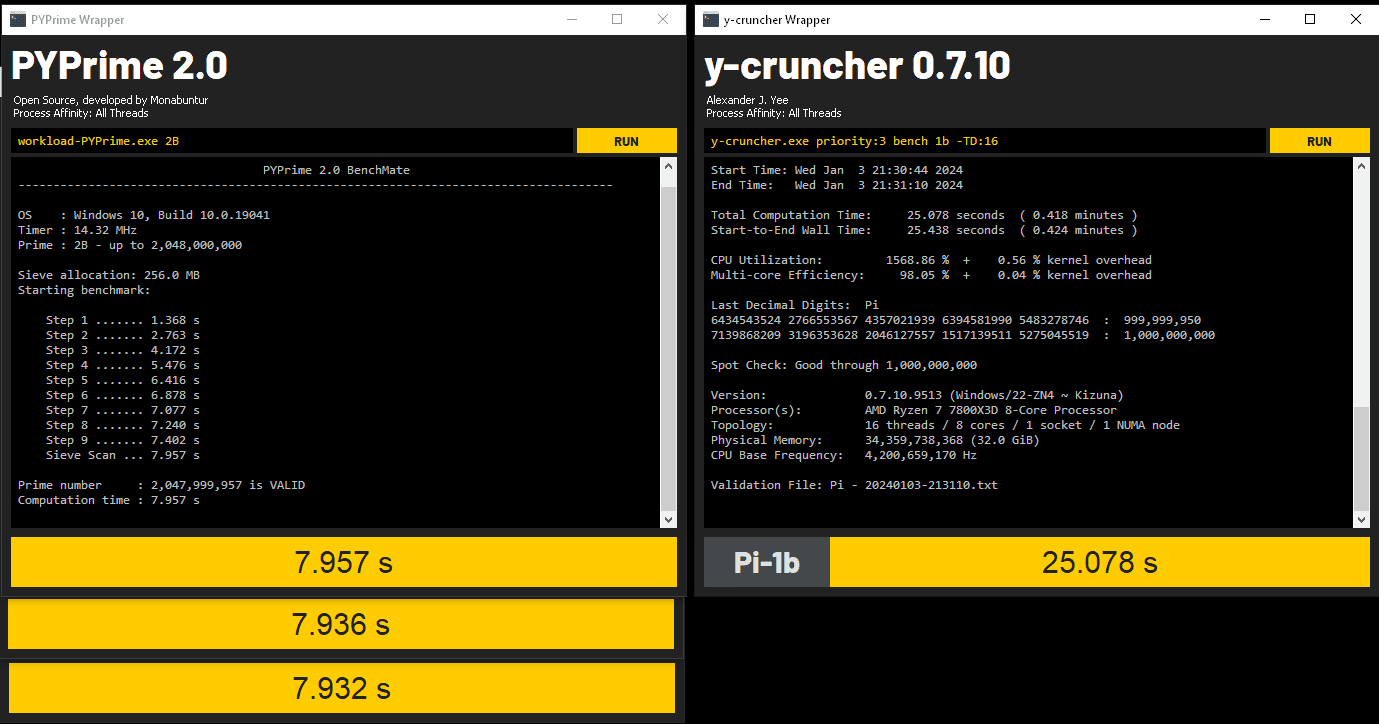This screenshot has width=1379, height=724.
Task: Click the 'Prime : 2B' line
Action: pyautogui.click(x=130, y=245)
